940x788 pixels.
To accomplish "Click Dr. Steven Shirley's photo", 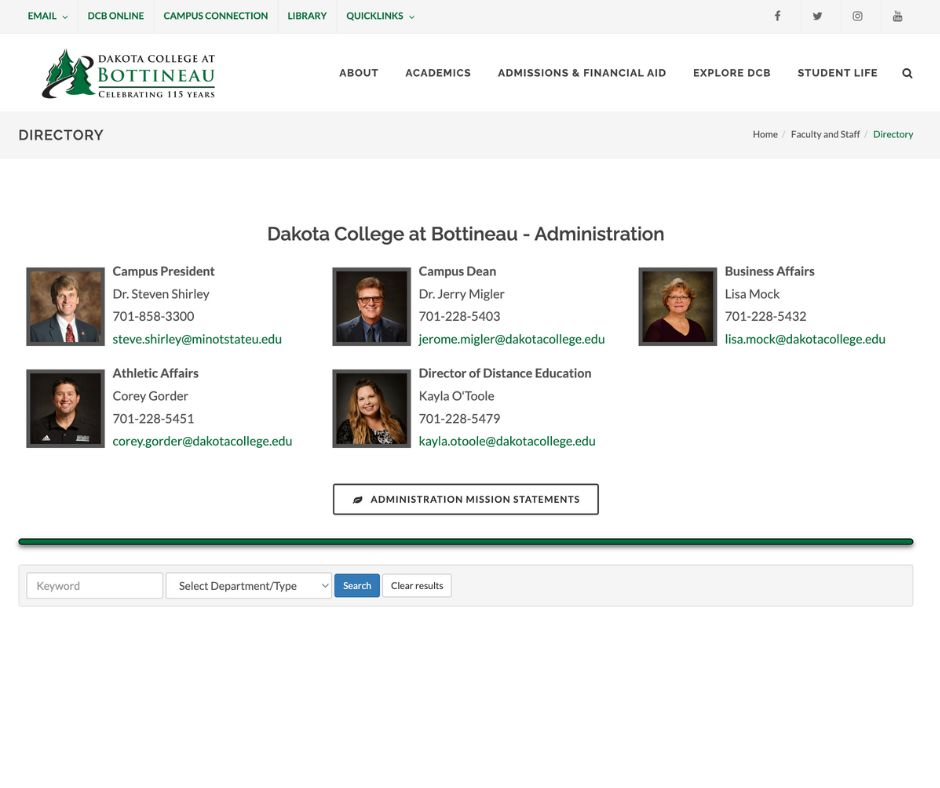I will point(65,307).
